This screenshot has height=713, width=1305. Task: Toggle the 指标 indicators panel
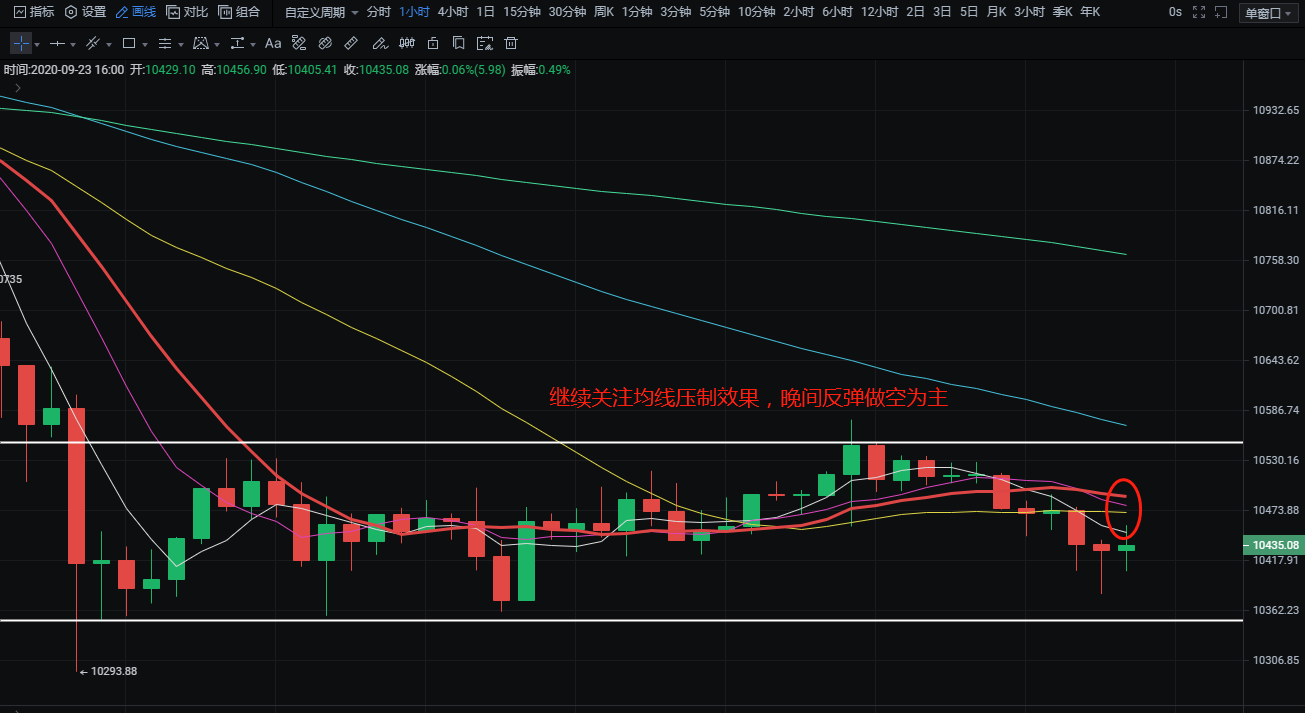[34, 12]
